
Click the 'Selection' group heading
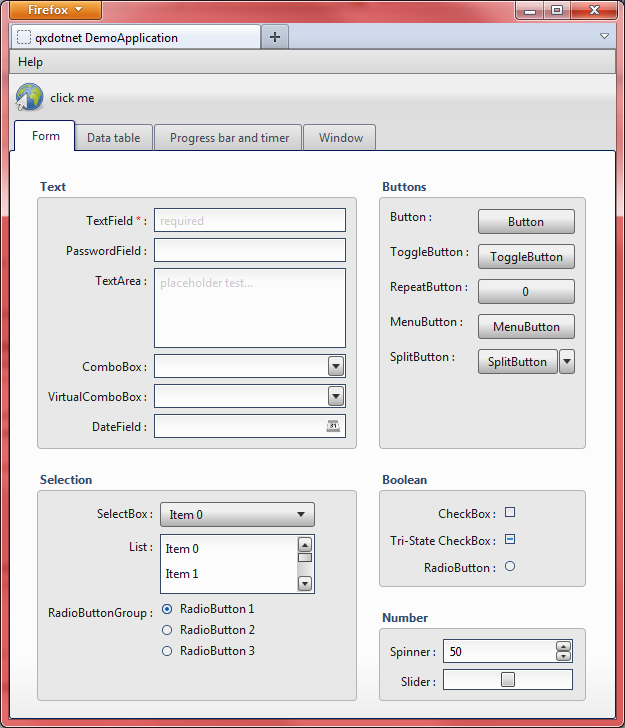click(x=66, y=480)
